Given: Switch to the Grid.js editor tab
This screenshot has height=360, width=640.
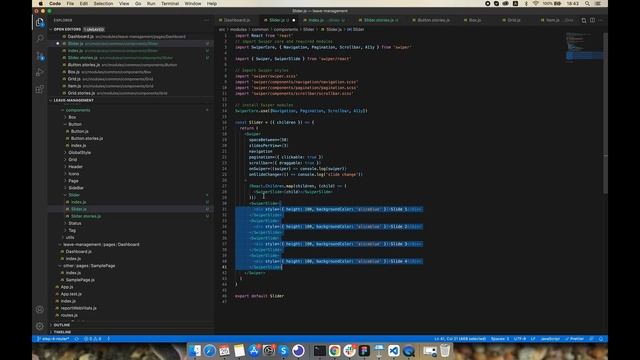Looking at the screenshot, I should [514, 20].
